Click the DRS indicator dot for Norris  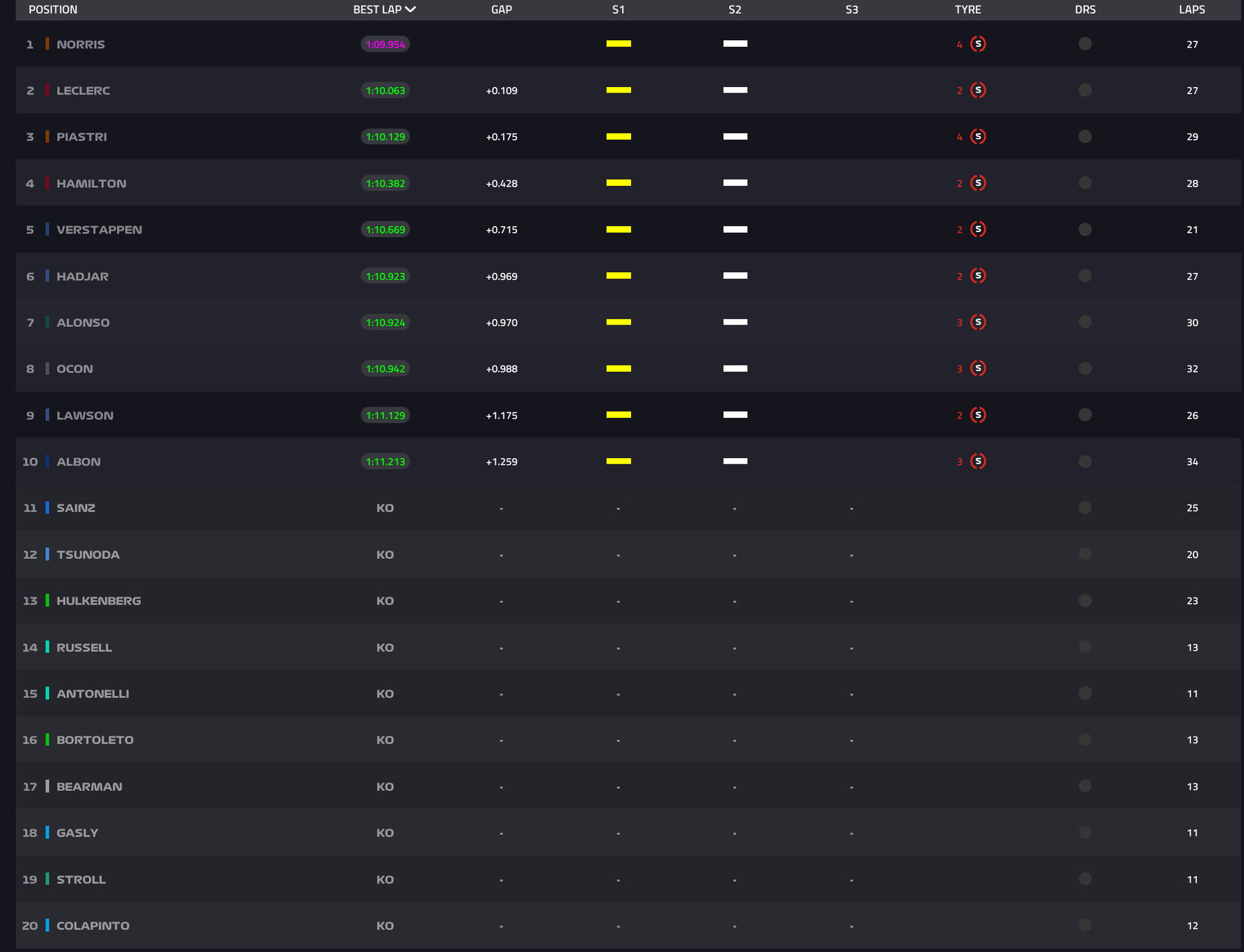[1085, 44]
